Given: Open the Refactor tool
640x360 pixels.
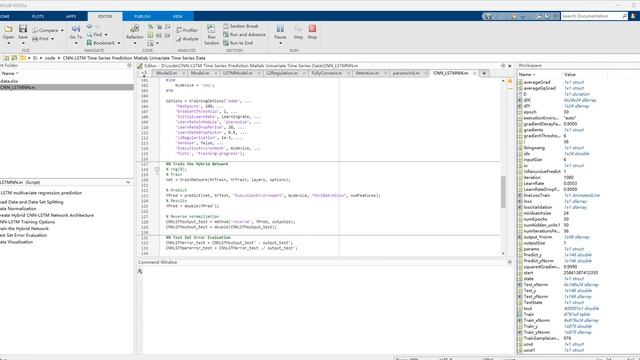Looking at the screenshot, I should [x=134, y=32].
